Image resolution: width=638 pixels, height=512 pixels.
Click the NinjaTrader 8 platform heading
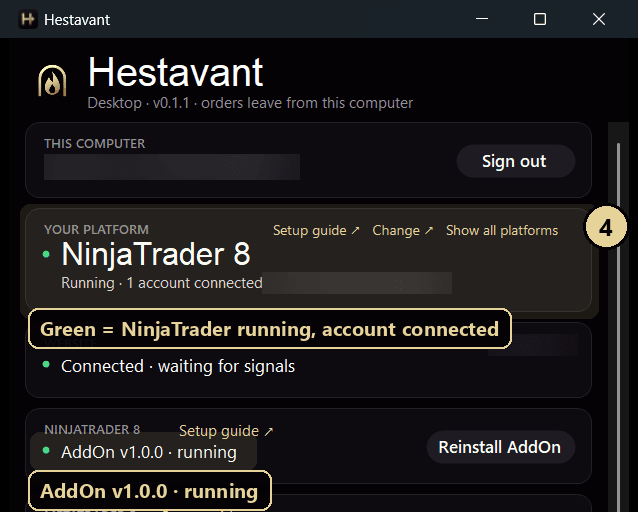156,254
